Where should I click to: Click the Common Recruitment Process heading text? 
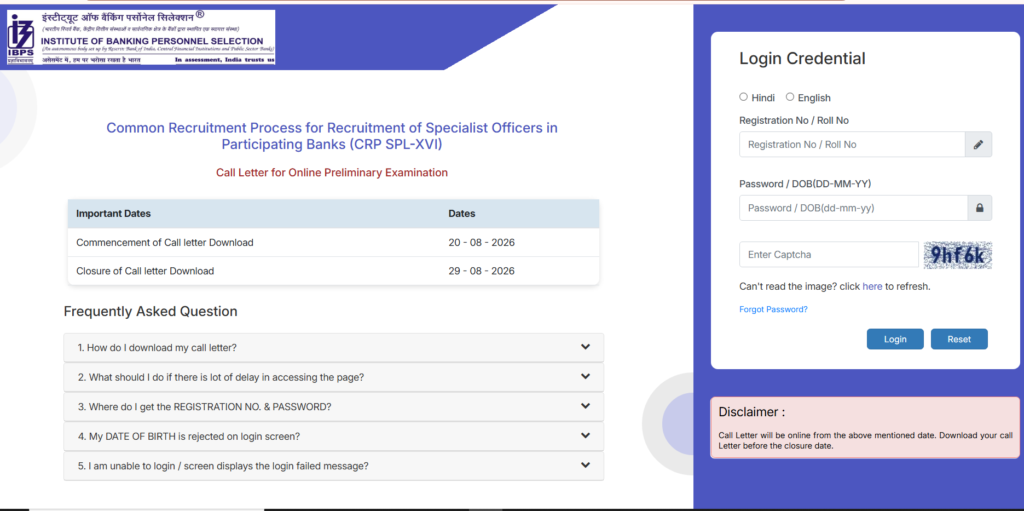[332, 136]
